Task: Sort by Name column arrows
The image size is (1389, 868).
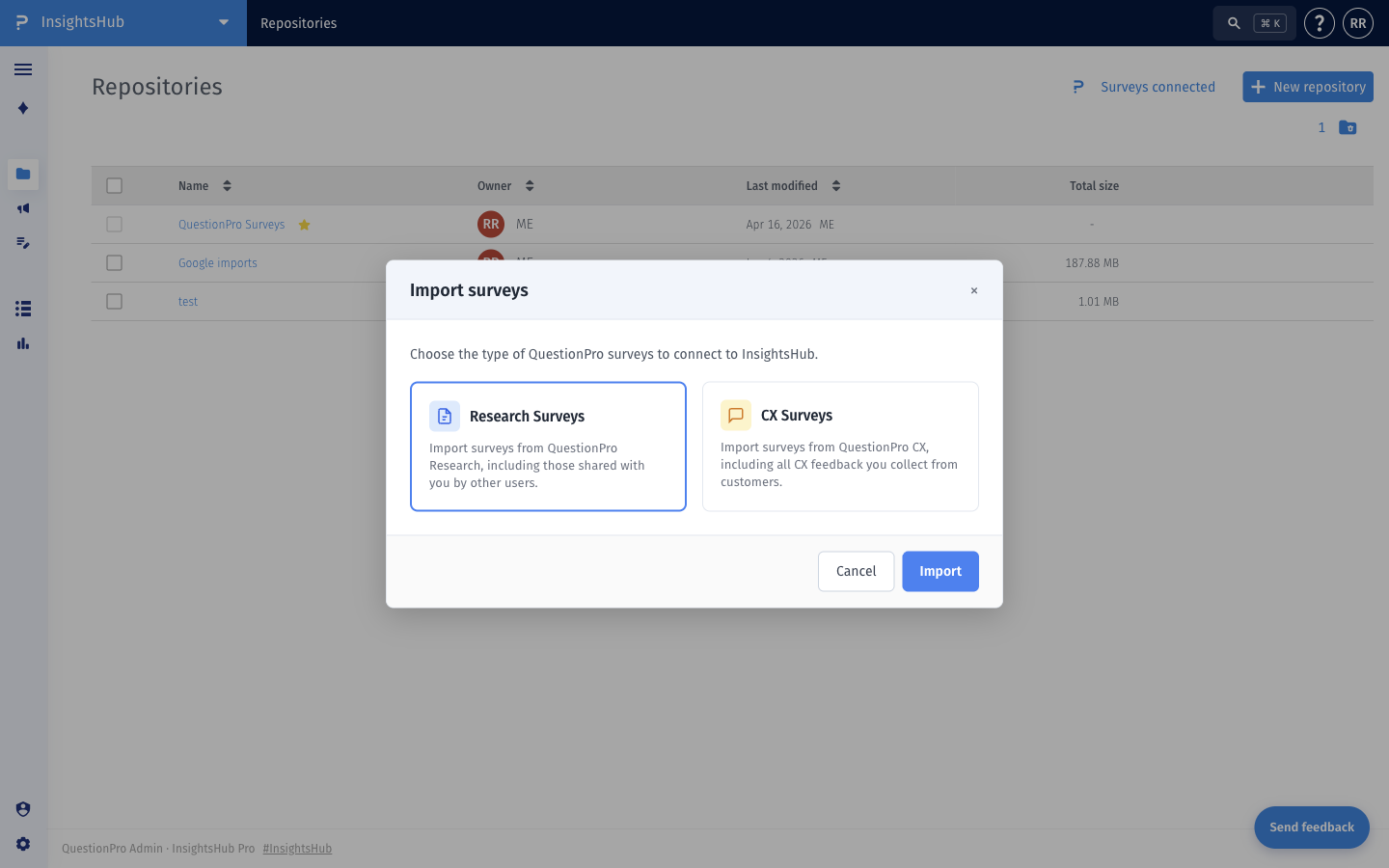Action: (227, 186)
